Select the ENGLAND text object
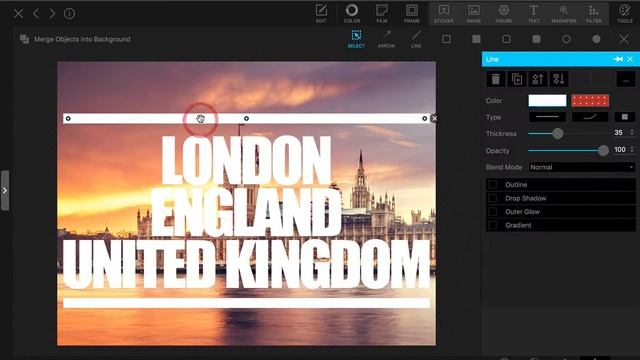640x360 pixels. 246,212
